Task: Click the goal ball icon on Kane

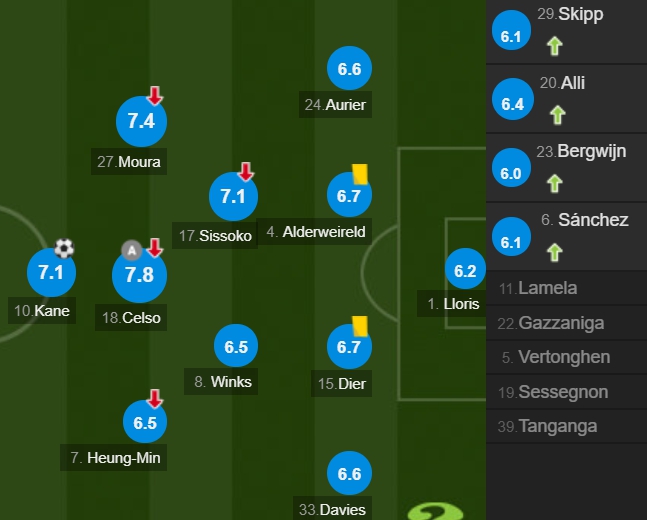Action: [x=64, y=248]
